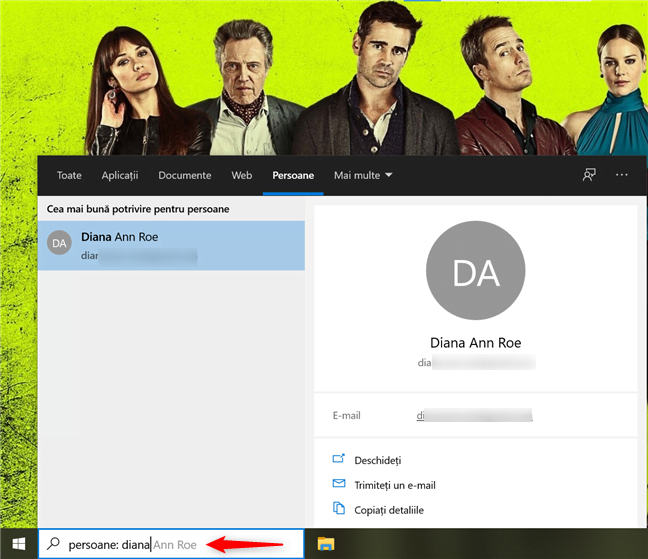Click the E-mail field label

(346, 415)
